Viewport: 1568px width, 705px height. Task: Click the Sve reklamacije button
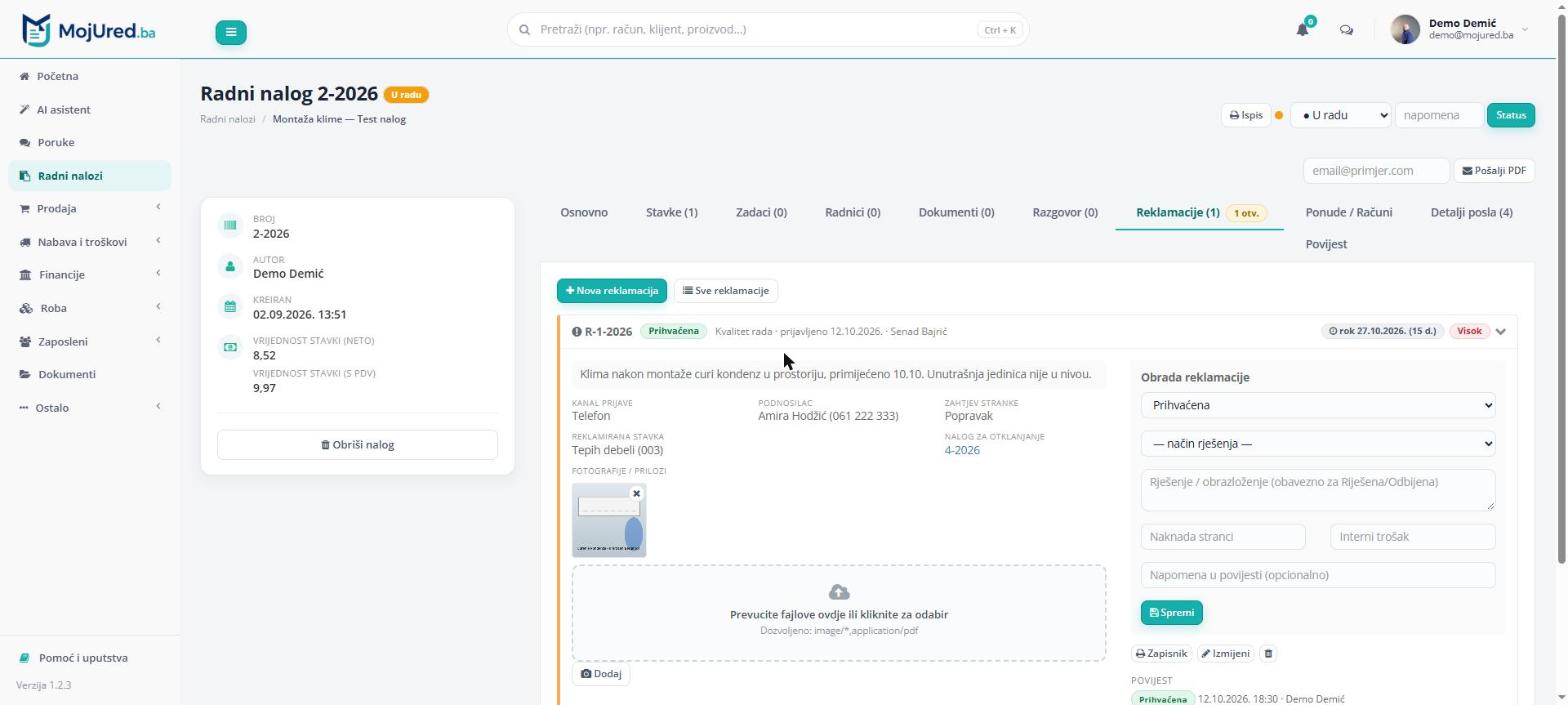[x=726, y=291]
